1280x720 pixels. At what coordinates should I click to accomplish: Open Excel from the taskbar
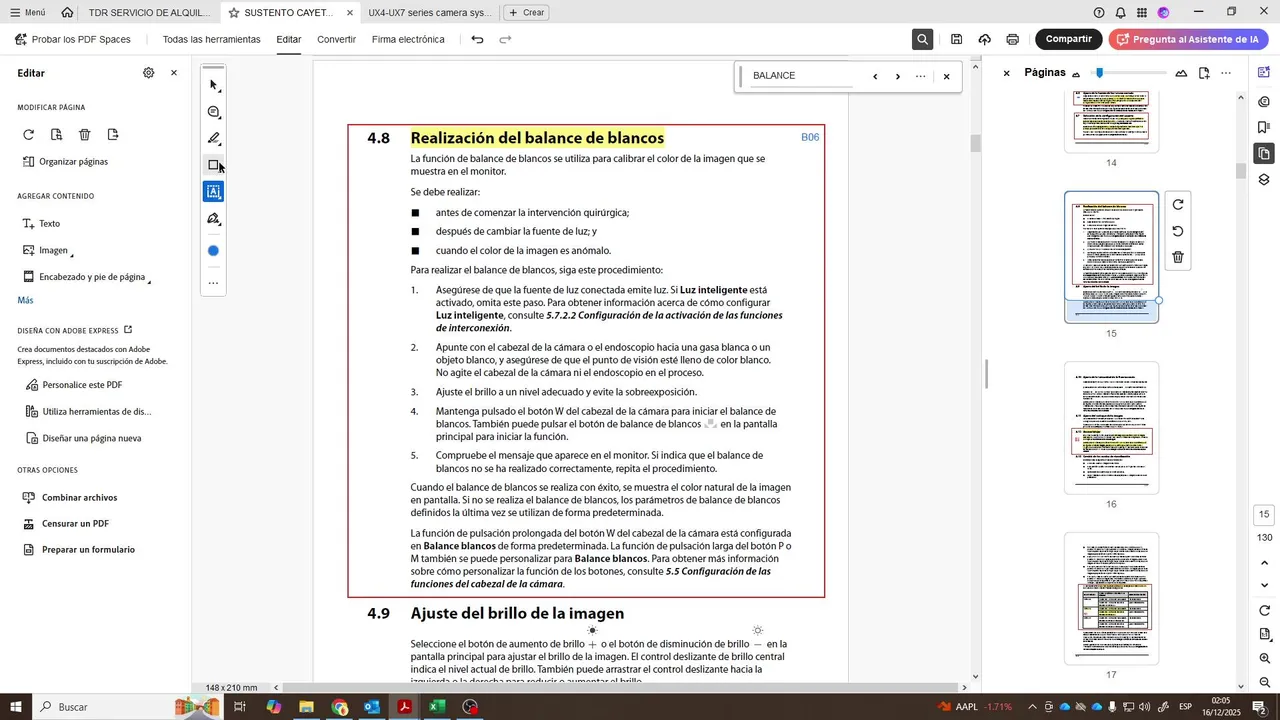tap(437, 707)
